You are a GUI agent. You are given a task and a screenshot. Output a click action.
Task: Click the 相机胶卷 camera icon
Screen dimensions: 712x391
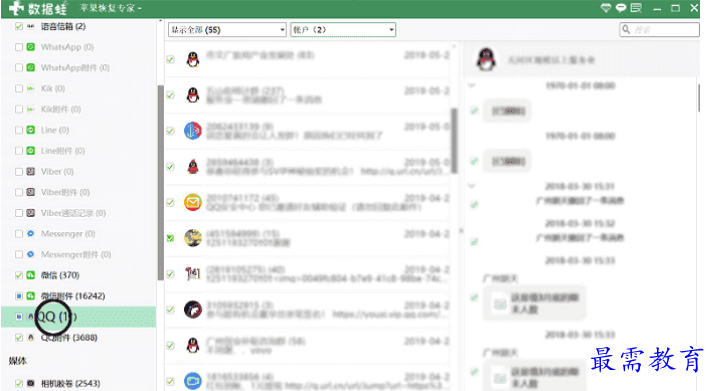pos(30,383)
